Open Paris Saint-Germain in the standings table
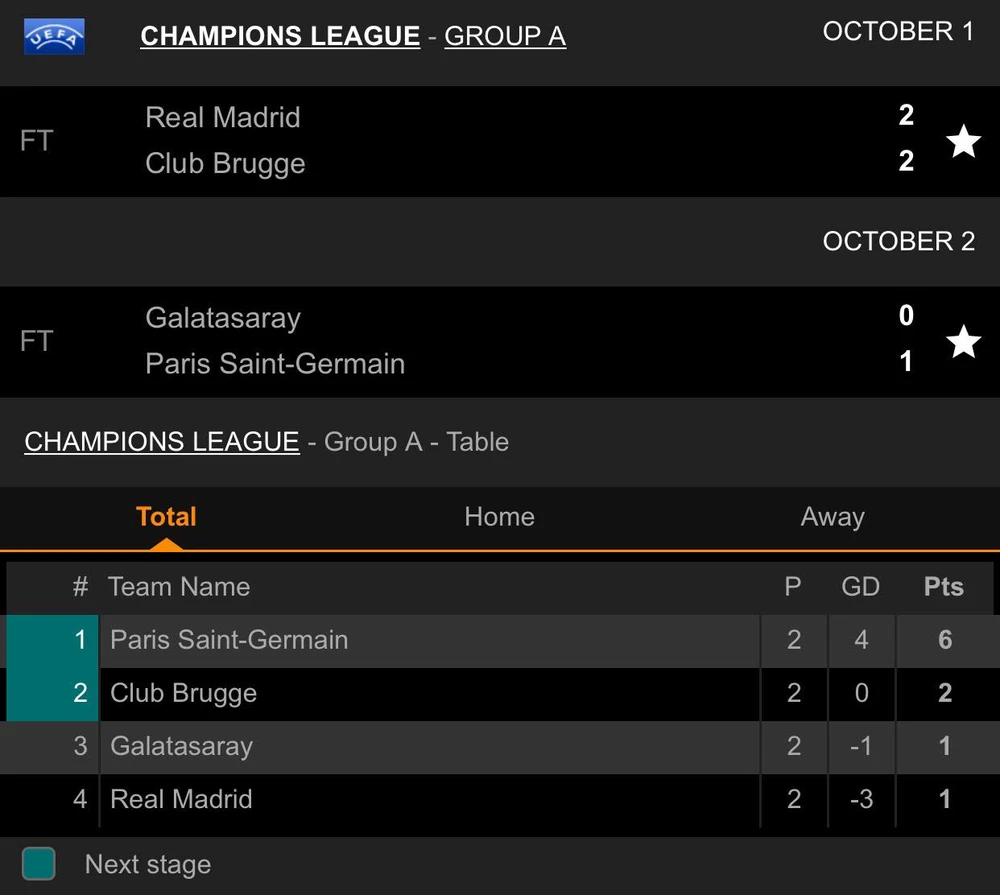1000x895 pixels. coord(229,640)
